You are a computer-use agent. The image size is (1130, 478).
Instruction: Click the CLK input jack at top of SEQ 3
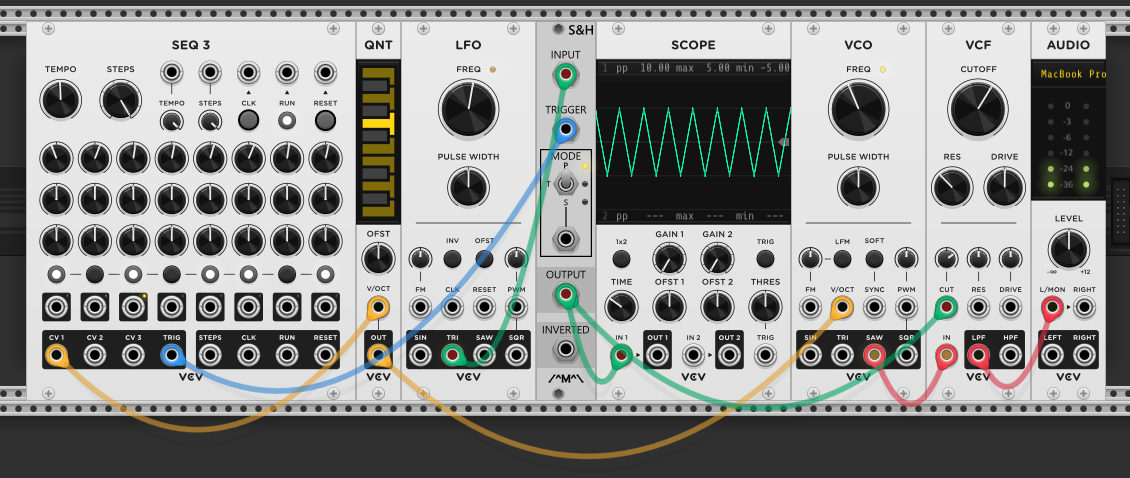pyautogui.click(x=248, y=73)
